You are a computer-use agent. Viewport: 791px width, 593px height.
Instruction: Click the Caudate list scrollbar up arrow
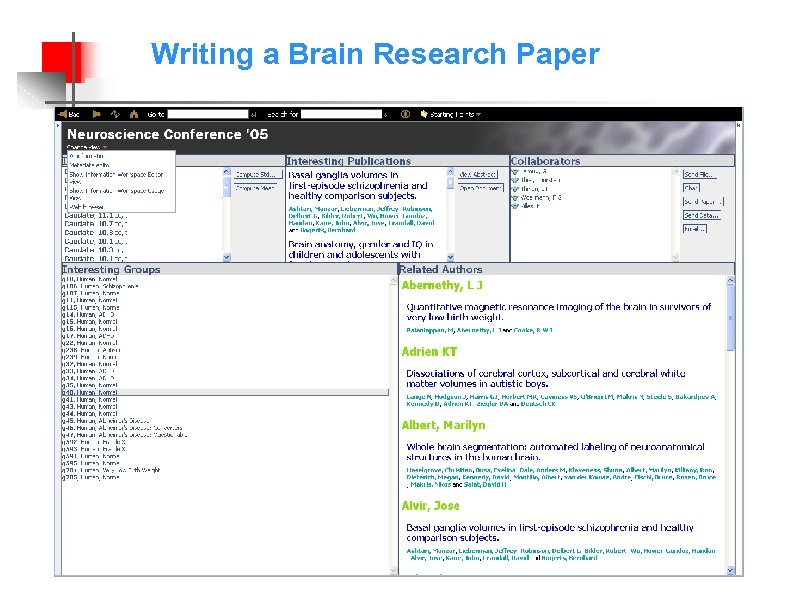tap(227, 172)
